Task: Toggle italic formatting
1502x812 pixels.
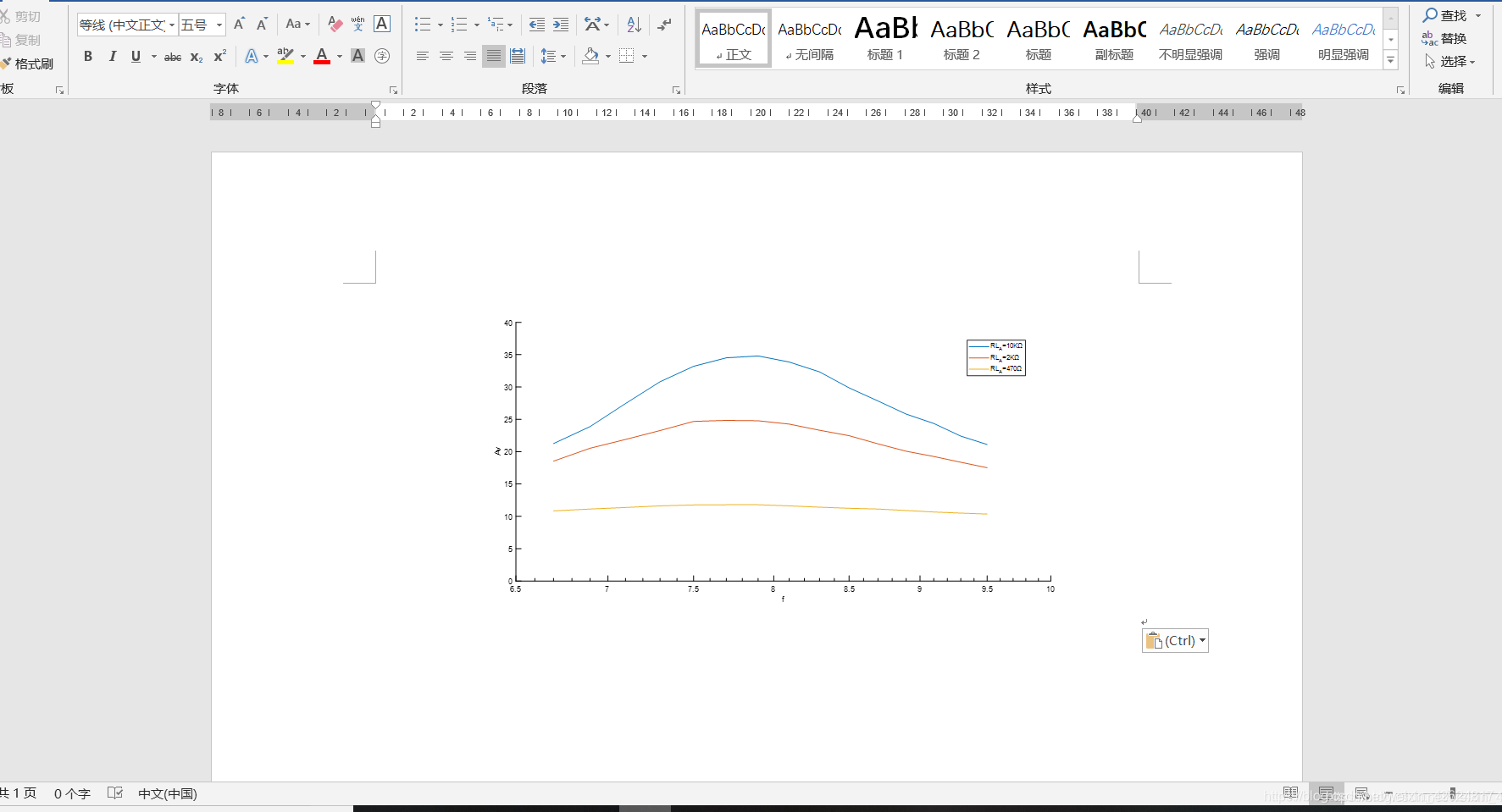Action: 112,57
